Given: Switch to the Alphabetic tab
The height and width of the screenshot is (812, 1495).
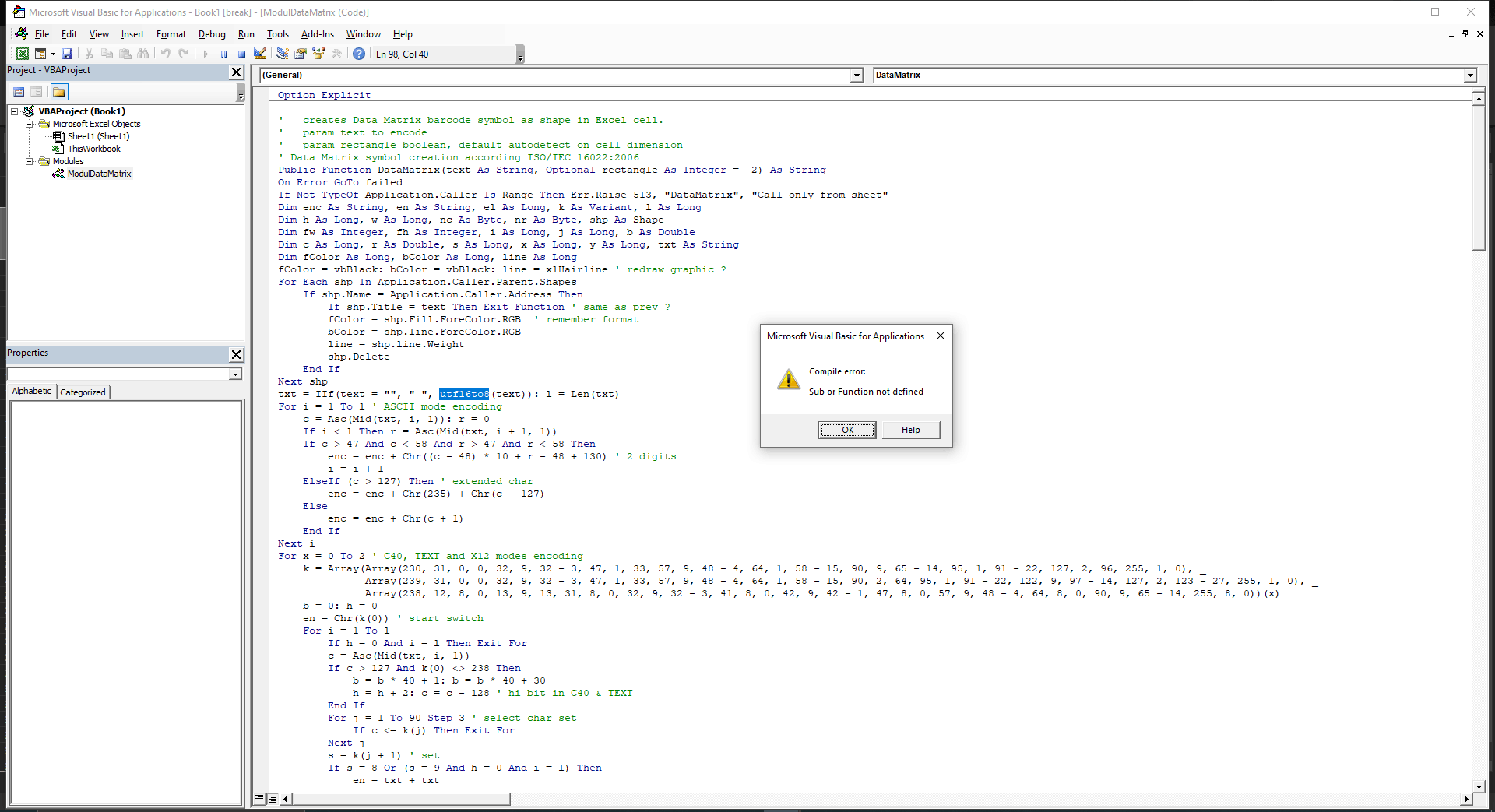Looking at the screenshot, I should coord(32,392).
